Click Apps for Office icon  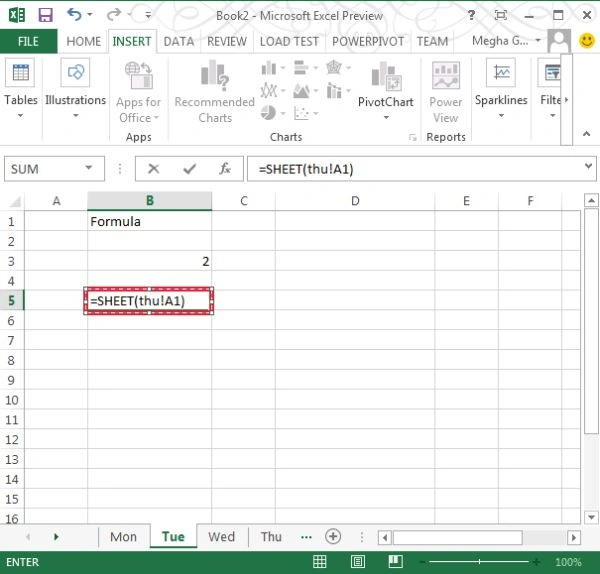tap(139, 75)
